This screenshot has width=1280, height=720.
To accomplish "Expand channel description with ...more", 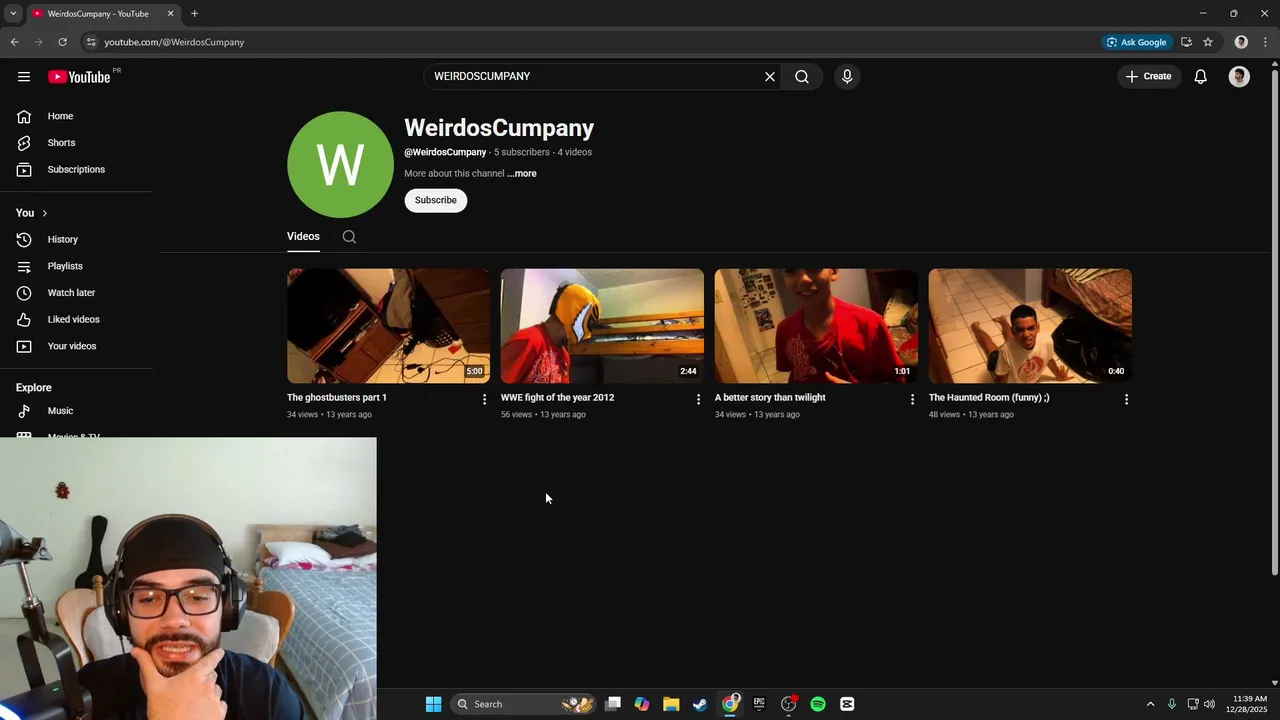I will (522, 174).
